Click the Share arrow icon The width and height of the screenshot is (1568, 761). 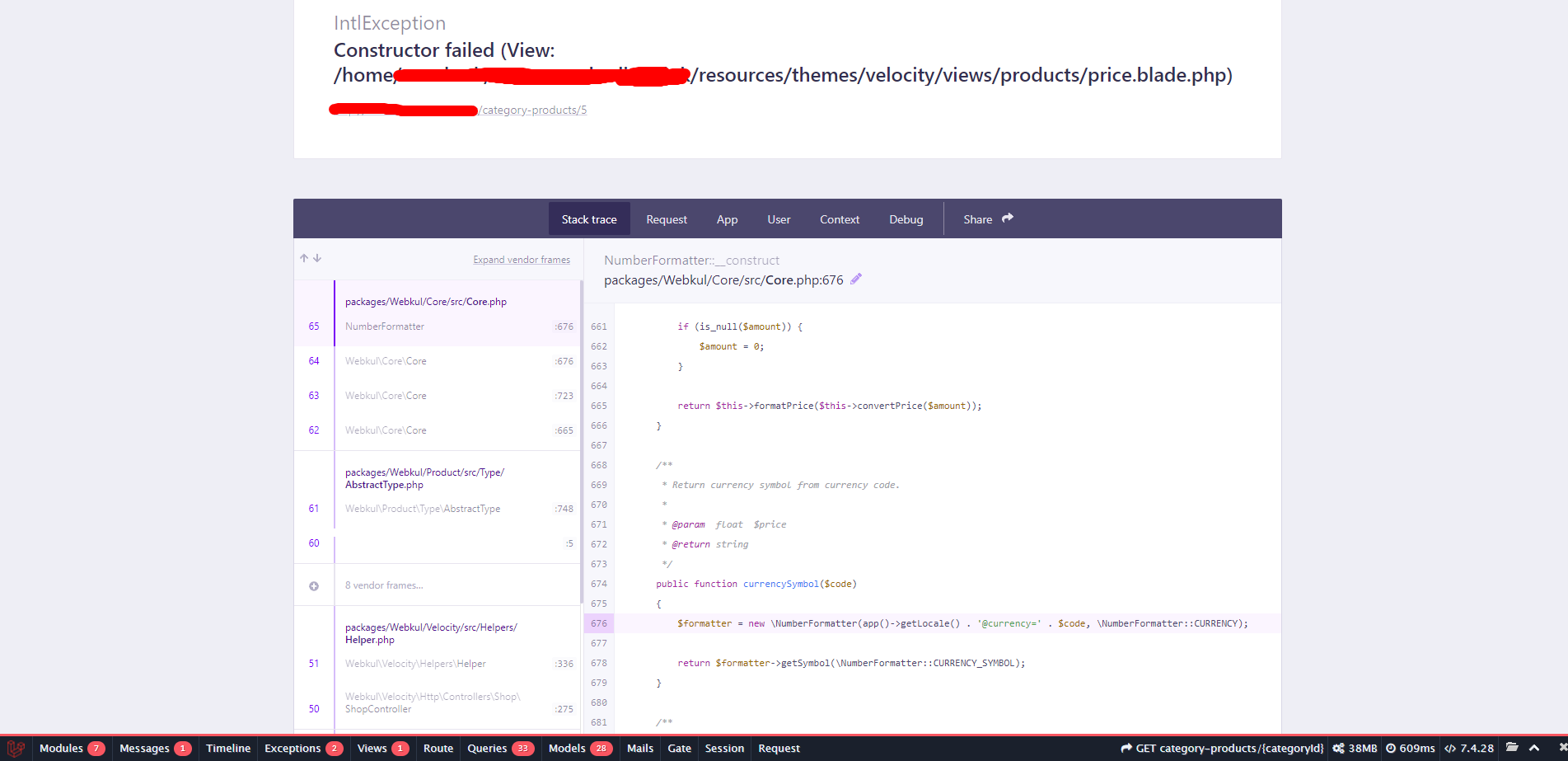[x=1008, y=218]
